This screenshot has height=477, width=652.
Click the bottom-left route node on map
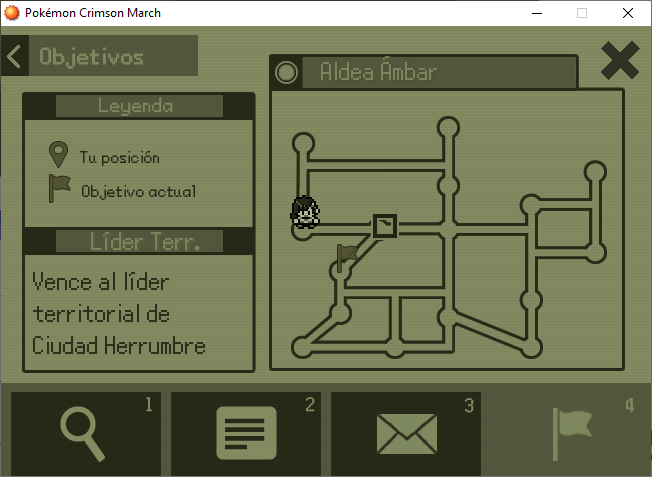coord(302,347)
